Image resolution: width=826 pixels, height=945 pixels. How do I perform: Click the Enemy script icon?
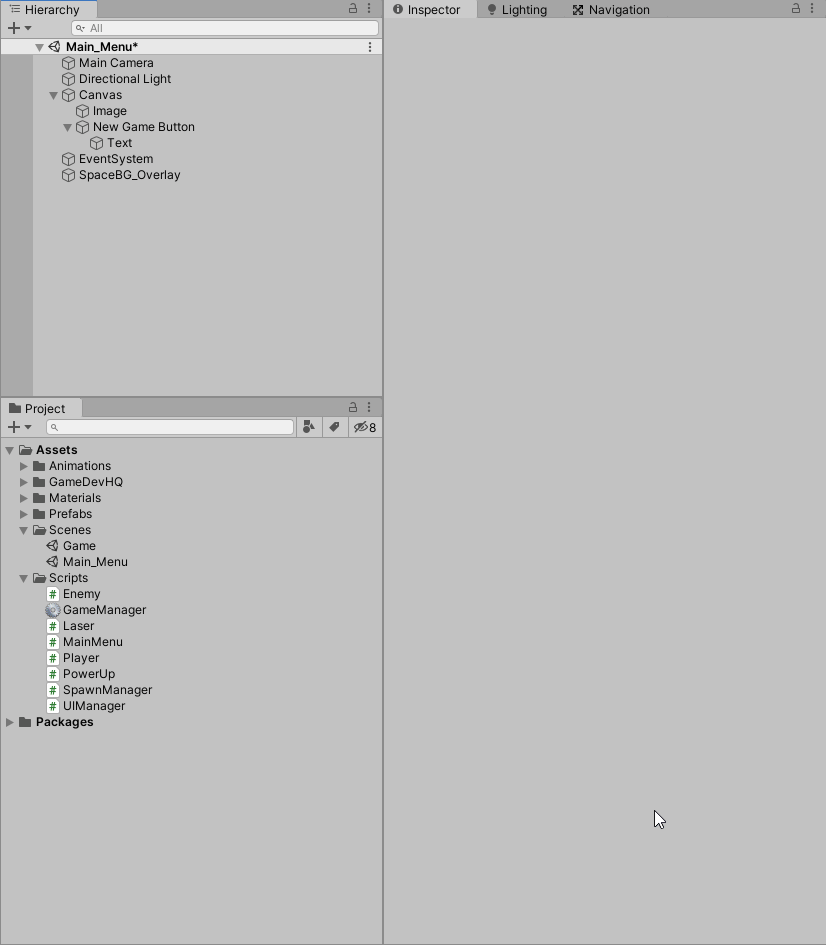[x=53, y=594]
